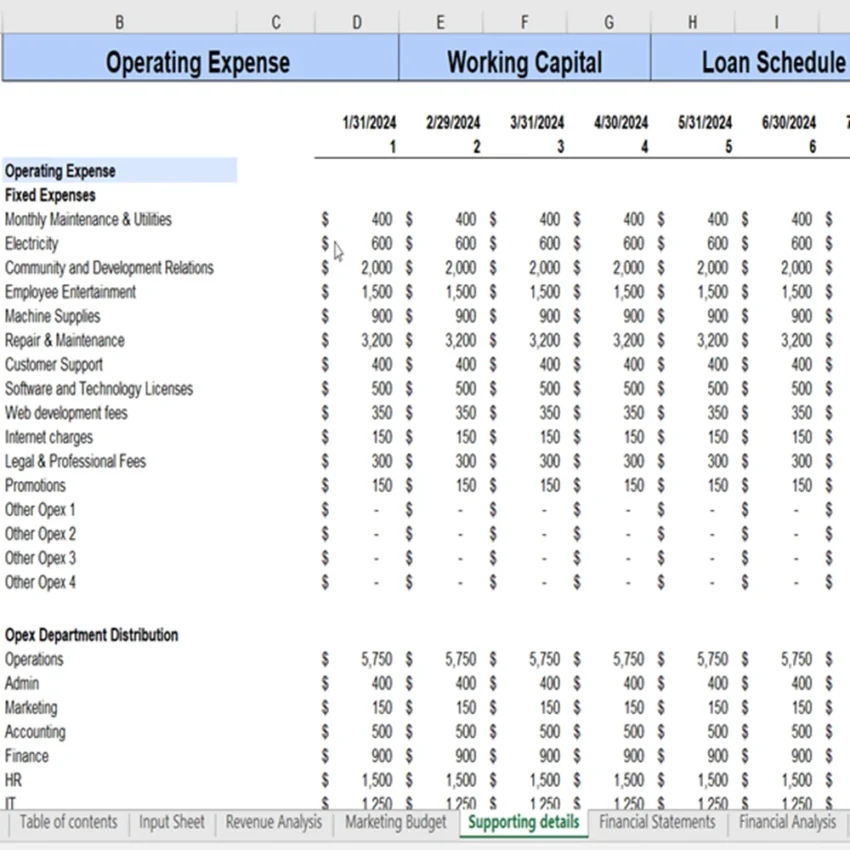Viewport: 850px width, 850px height.
Task: Click the Supporting details active tab
Action: [524, 822]
